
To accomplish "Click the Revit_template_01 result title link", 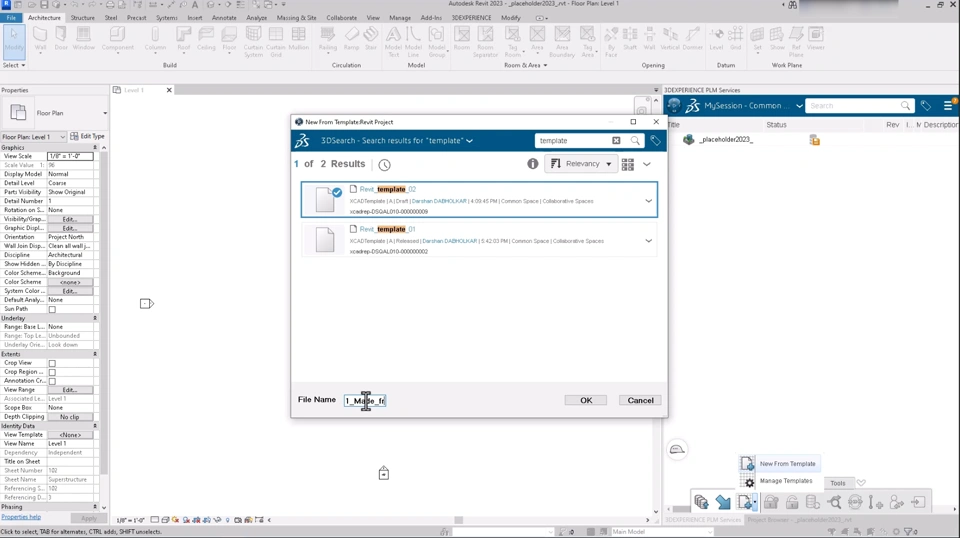I will tap(387, 229).
